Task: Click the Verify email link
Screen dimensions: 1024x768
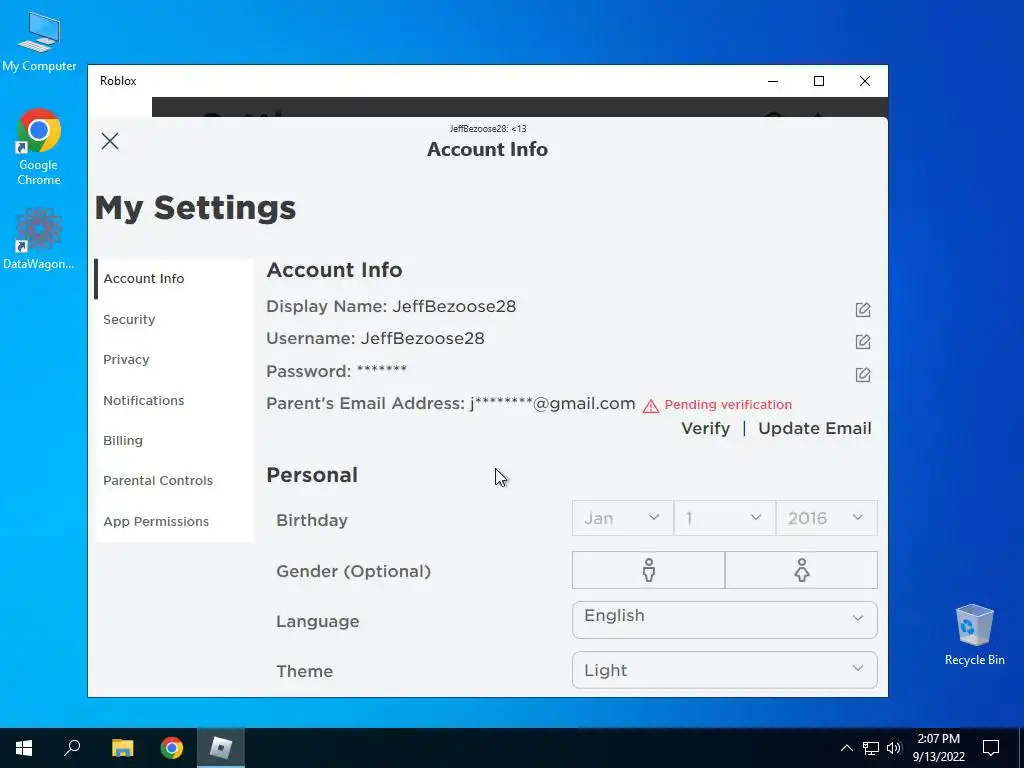Action: (705, 428)
